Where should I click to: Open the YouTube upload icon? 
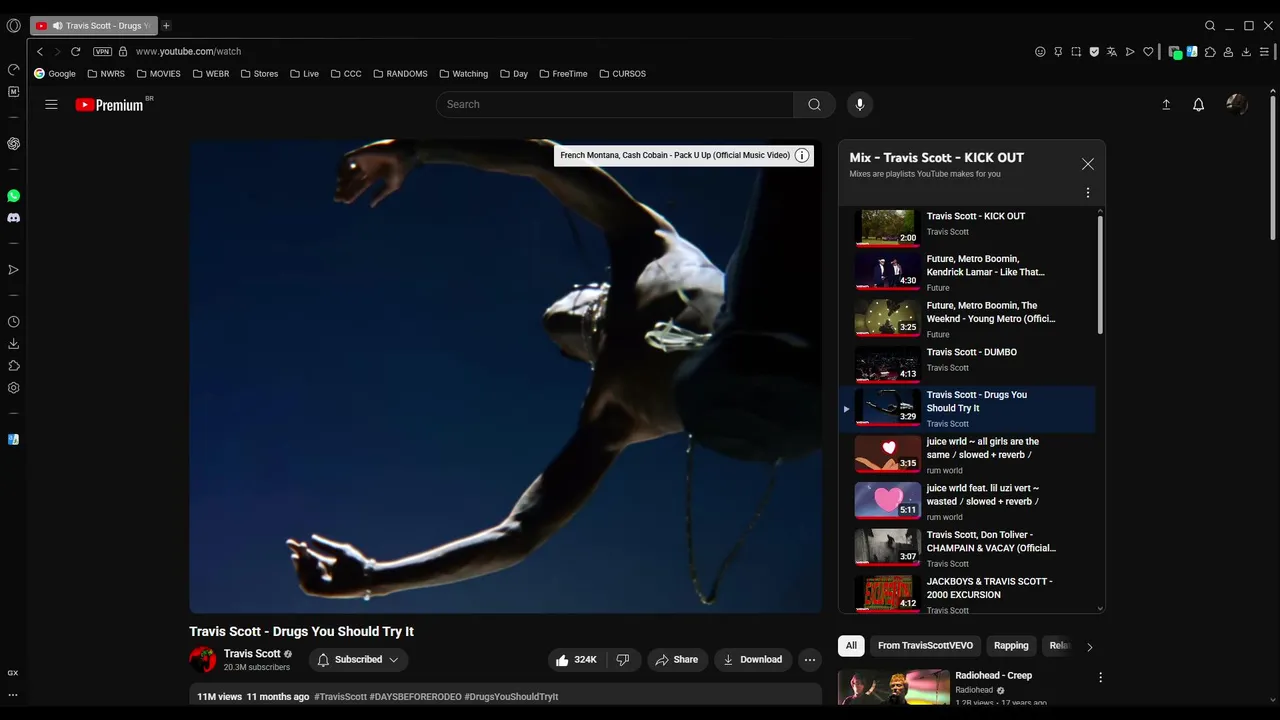[x=1166, y=104]
